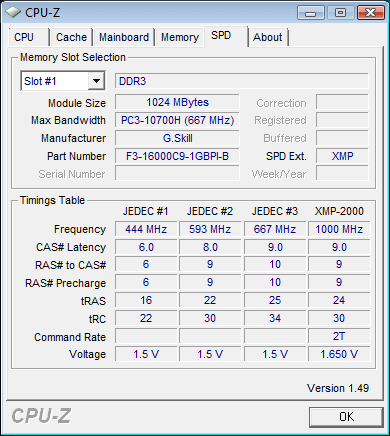Screen dimensions: 390x436
Task: Minimize the CPU-Z window
Action: click(311, 13)
